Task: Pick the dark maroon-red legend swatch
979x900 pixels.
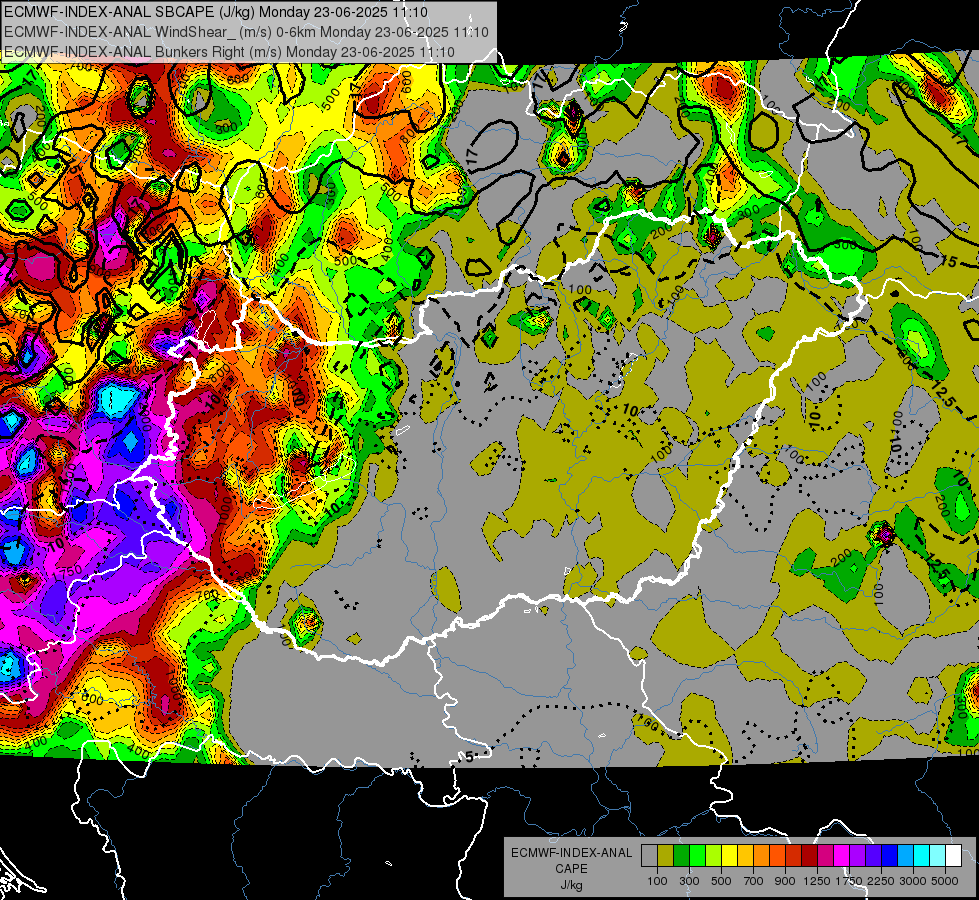Action: click(809, 856)
